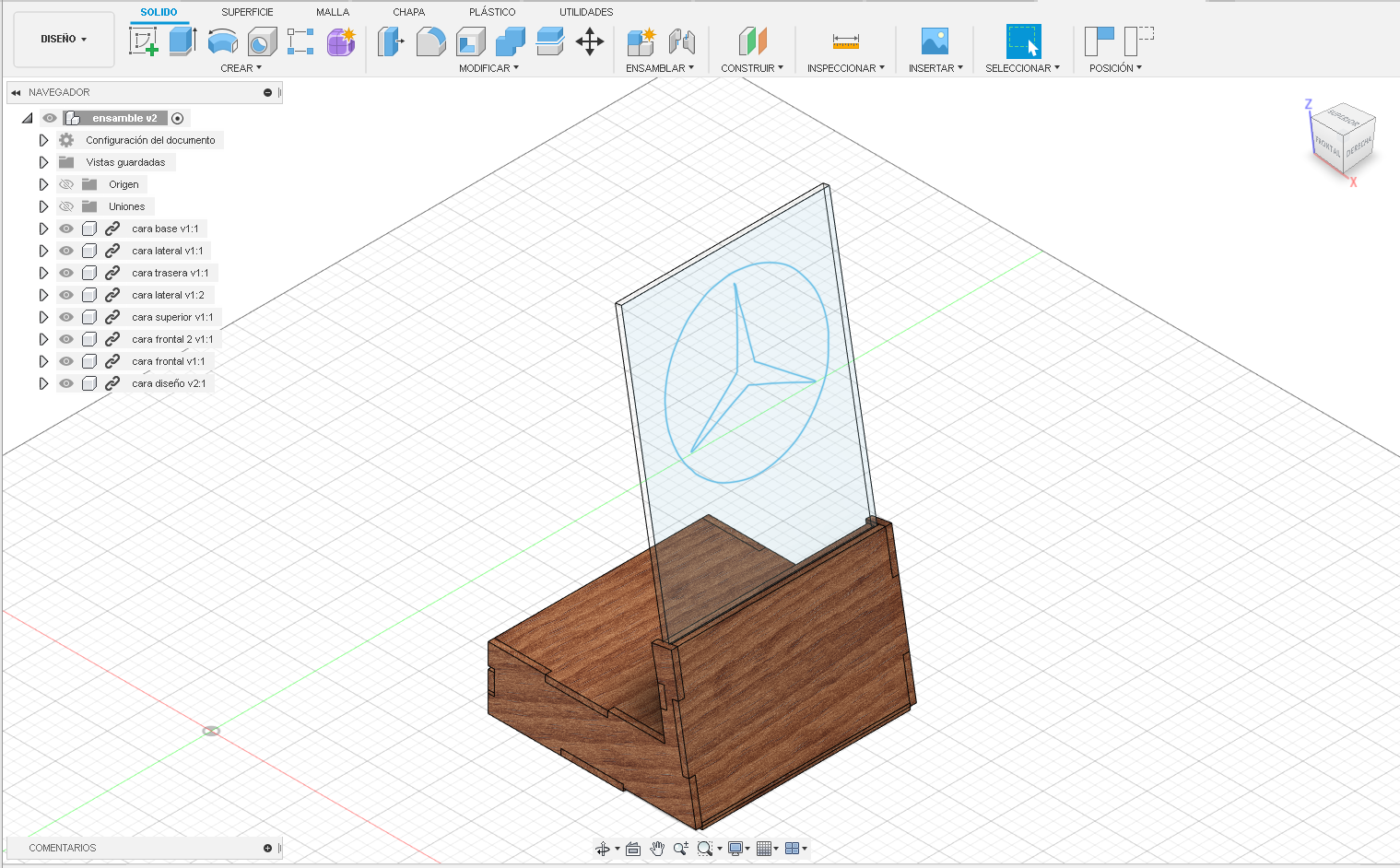The height and width of the screenshot is (868, 1400).
Task: Choose the Capture Position icon
Action: [x=1099, y=41]
